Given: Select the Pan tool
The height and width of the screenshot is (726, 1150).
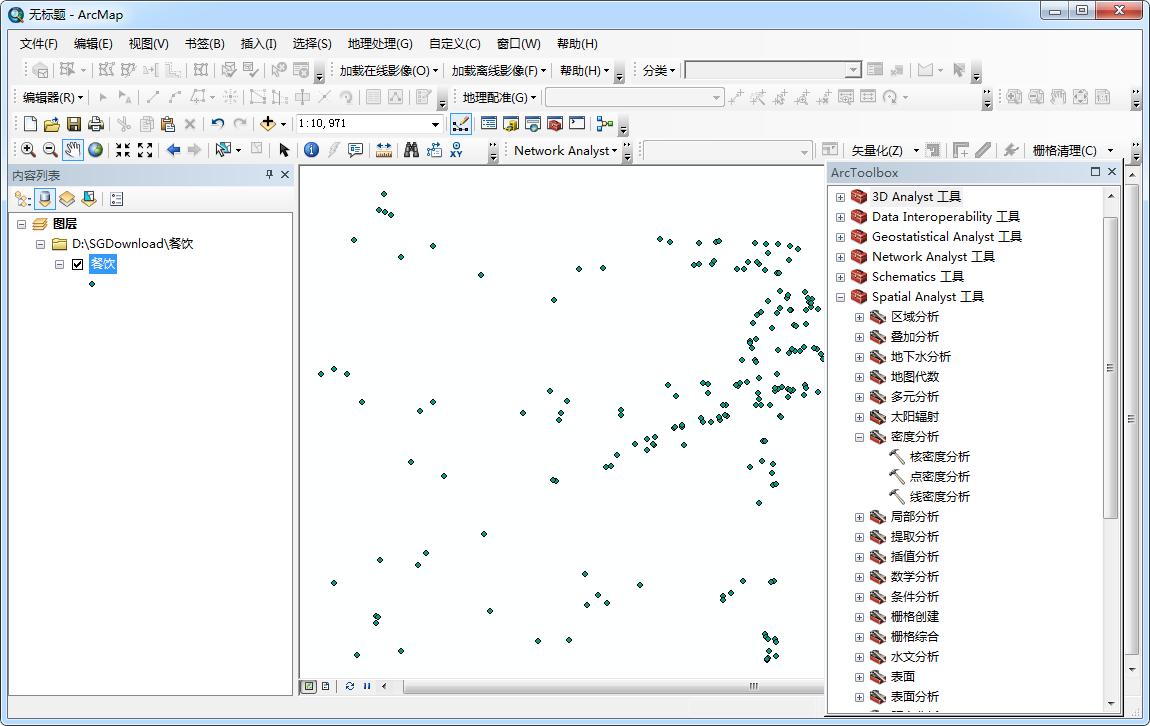Looking at the screenshot, I should click(x=71, y=150).
